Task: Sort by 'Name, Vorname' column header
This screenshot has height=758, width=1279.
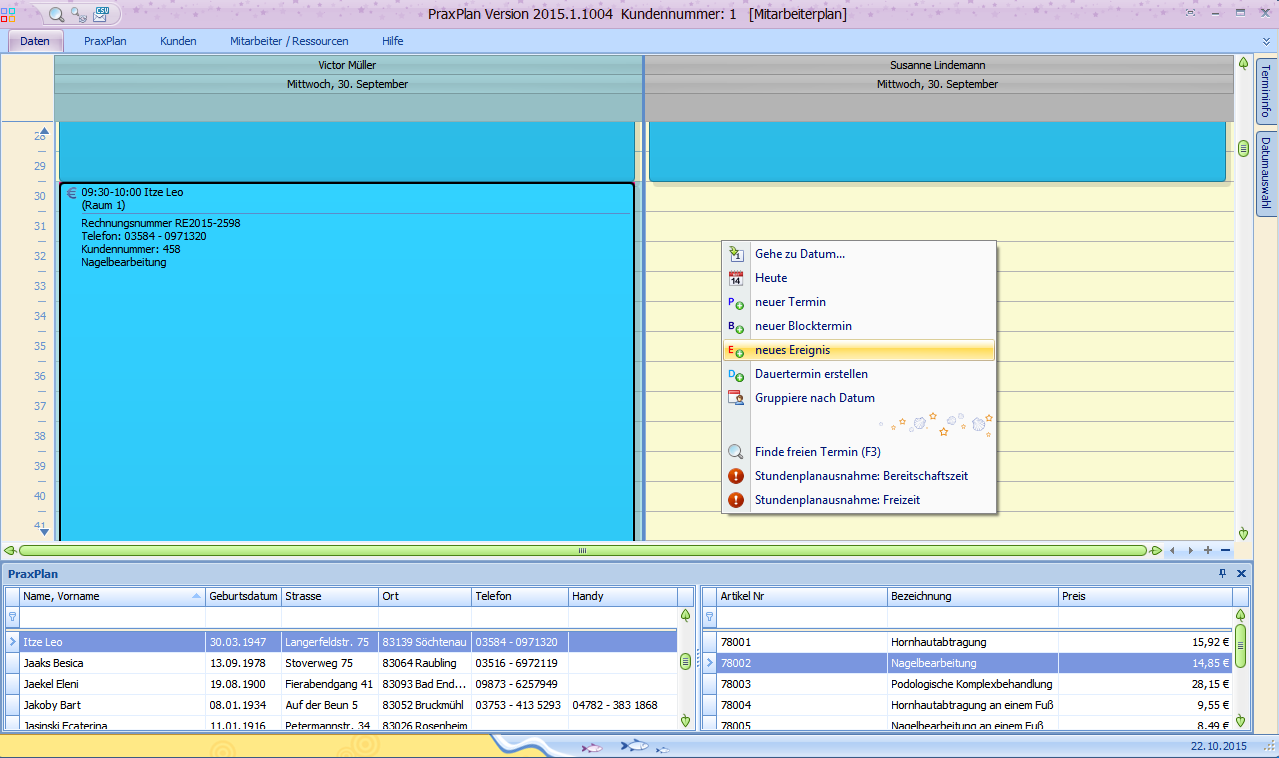Action: [112, 596]
